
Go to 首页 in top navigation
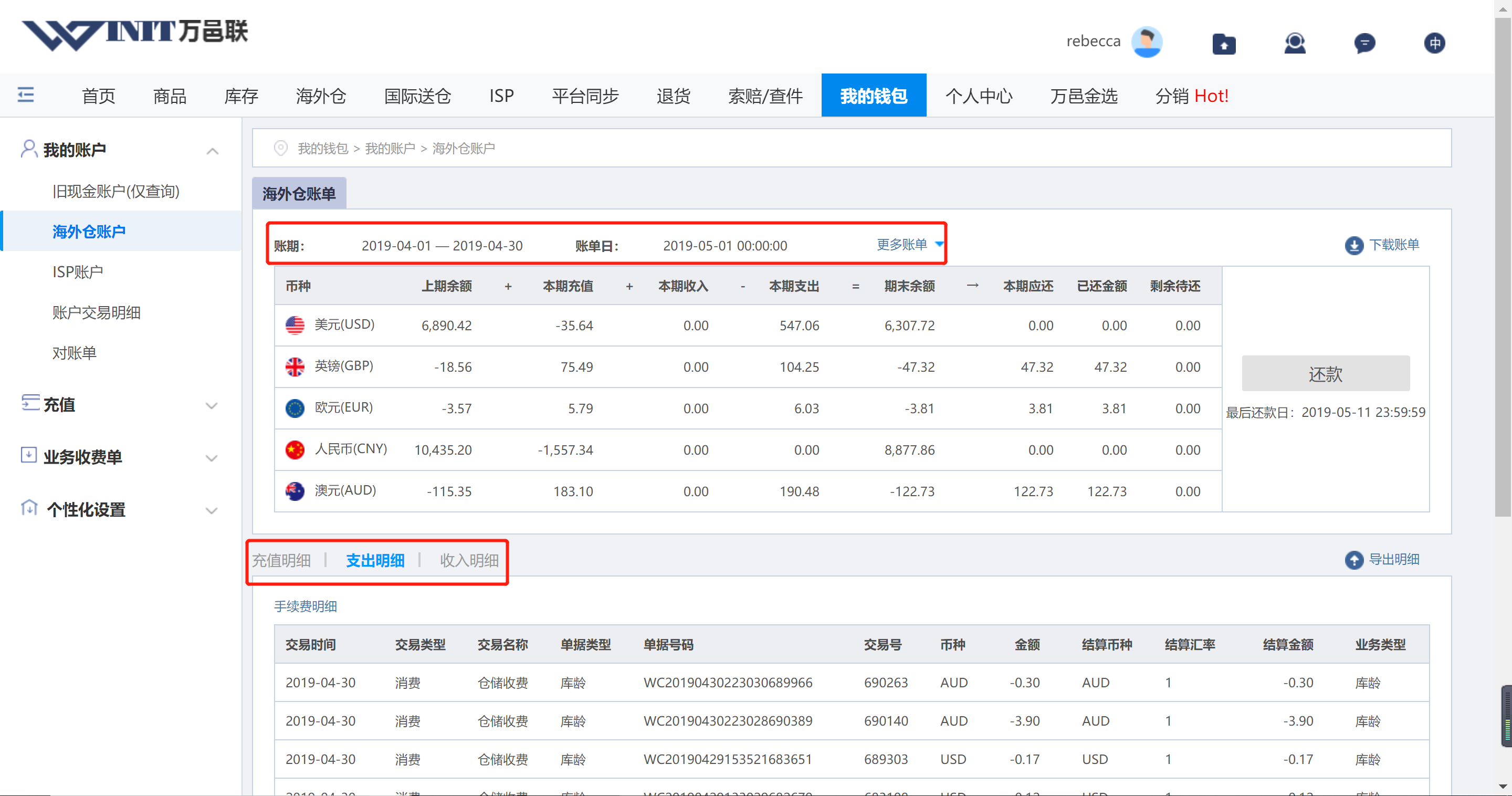click(99, 96)
